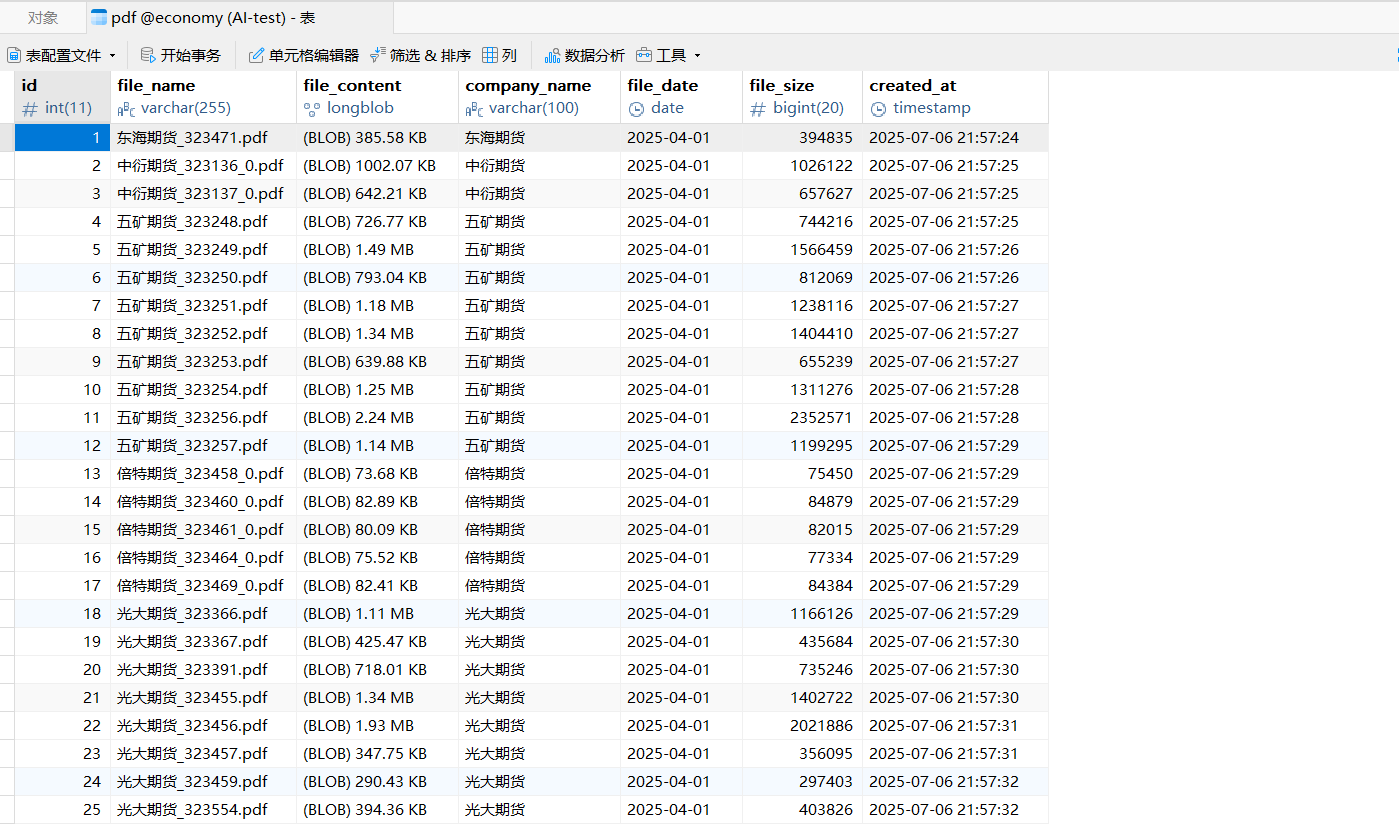Open the 表配置文件 dropdown in toolbar
Image resolution: width=1399 pixels, height=831 pixels.
tap(61, 55)
